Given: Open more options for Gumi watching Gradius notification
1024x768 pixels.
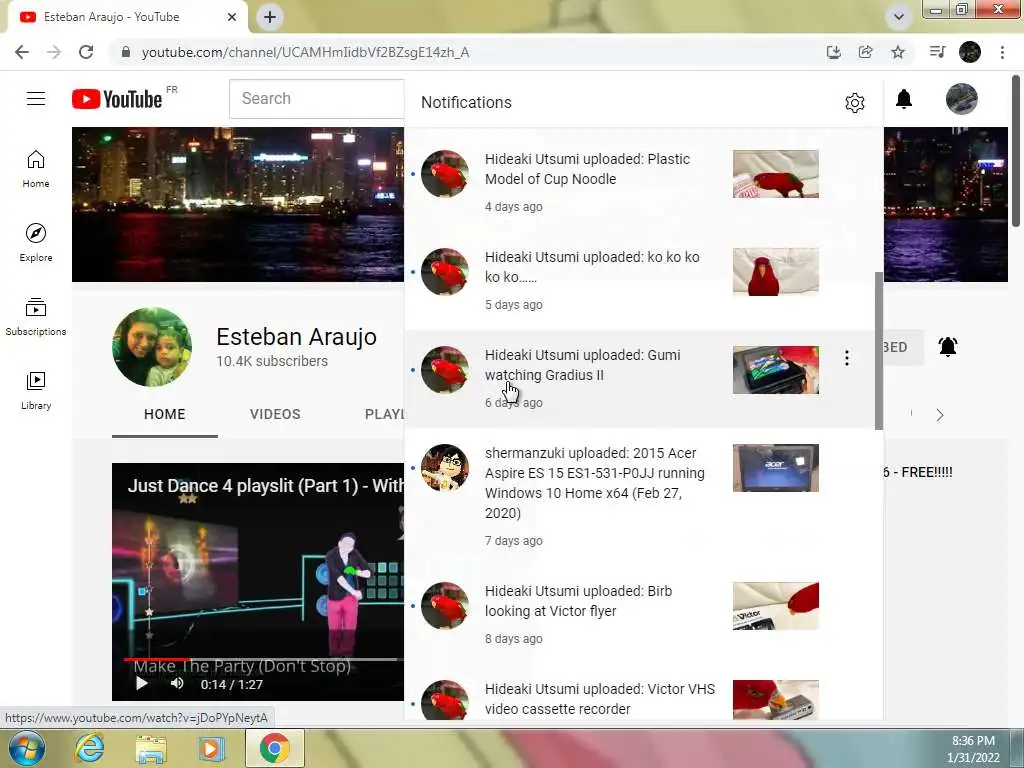Looking at the screenshot, I should 846,358.
